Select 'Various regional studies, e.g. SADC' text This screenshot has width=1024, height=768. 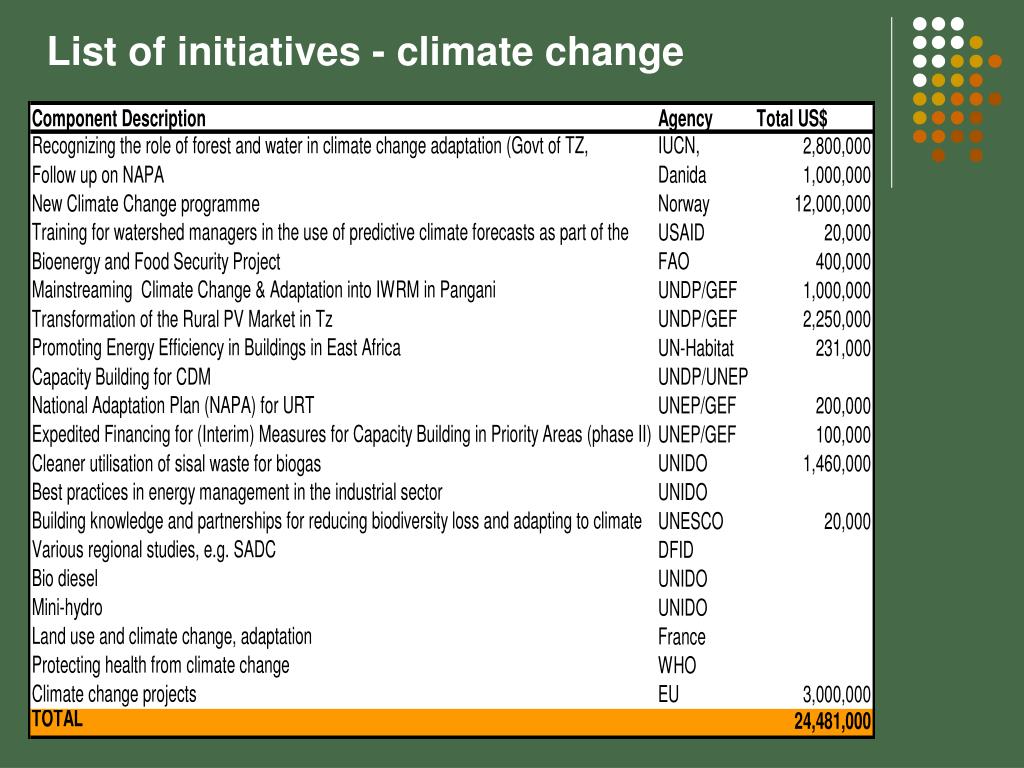(153, 550)
